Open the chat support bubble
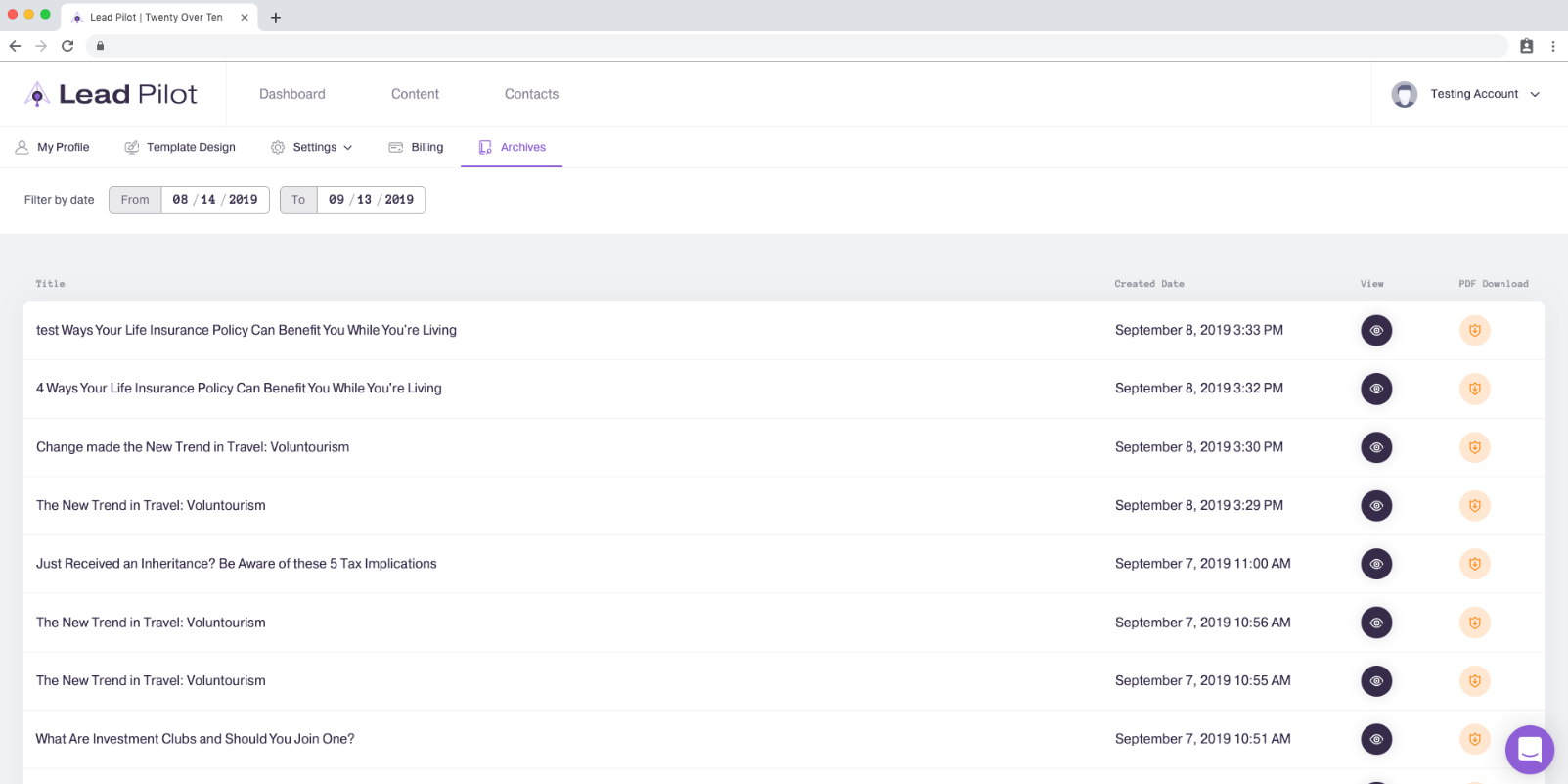Screen dimensions: 1568x784 point(1530,750)
